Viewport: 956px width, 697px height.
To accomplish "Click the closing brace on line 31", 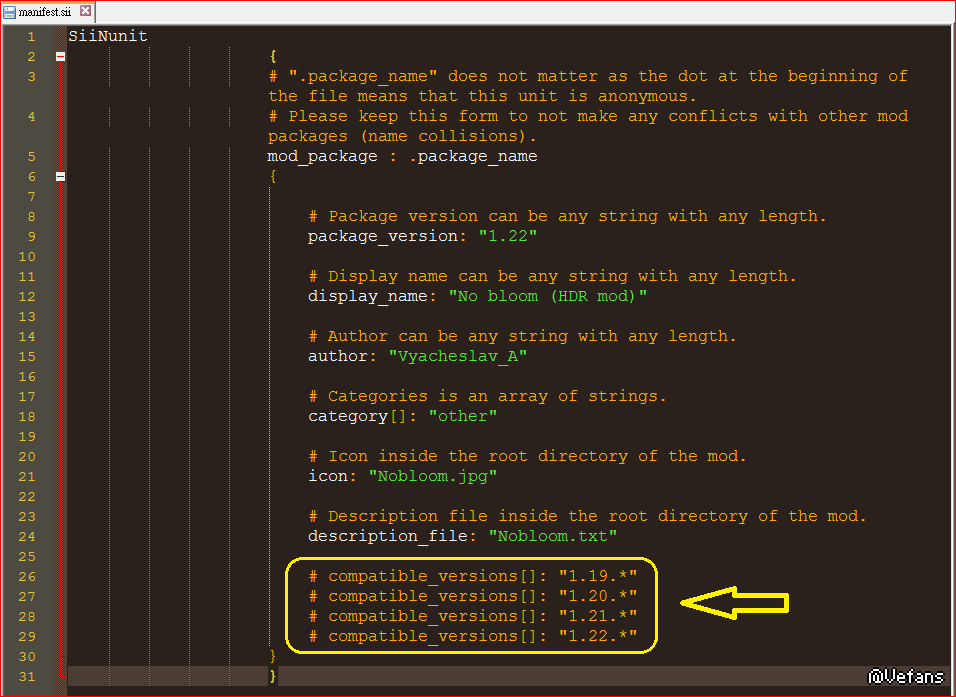I will pyautogui.click(x=273, y=676).
